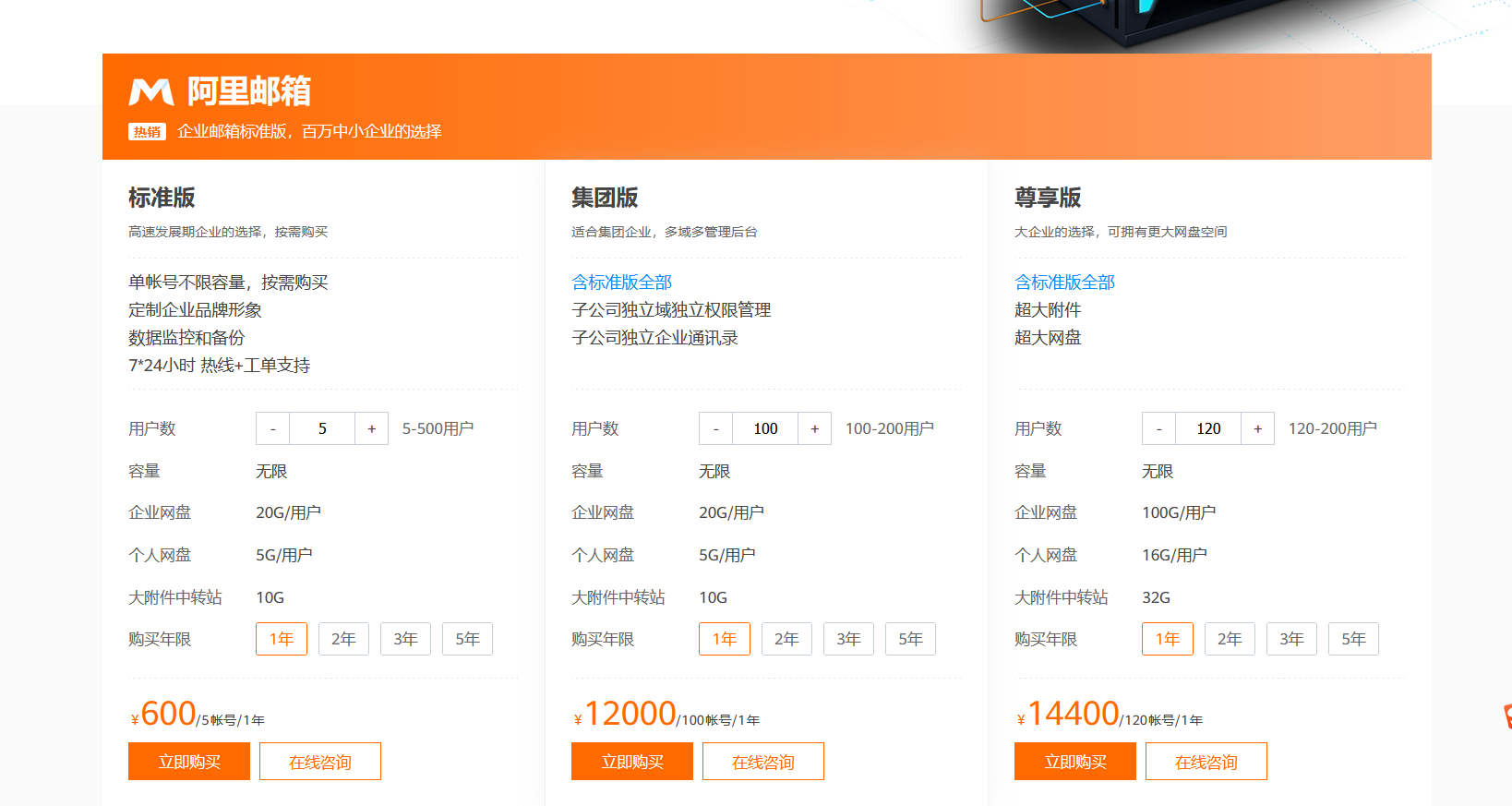This screenshot has width=1512, height=806.
Task: Click the 尊享版 plan heading
Action: [x=1048, y=198]
